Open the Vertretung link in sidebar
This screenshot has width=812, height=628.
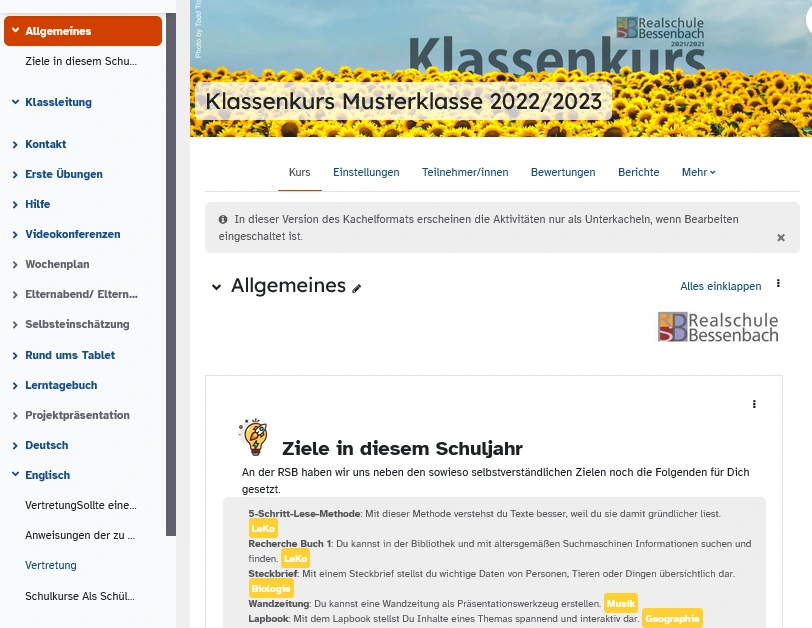point(51,565)
